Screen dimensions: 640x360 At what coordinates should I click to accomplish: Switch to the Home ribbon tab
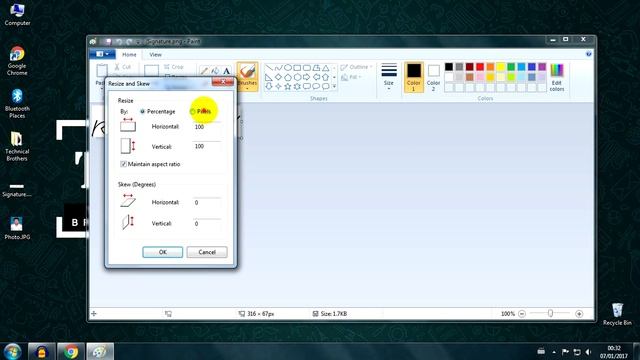pos(129,54)
